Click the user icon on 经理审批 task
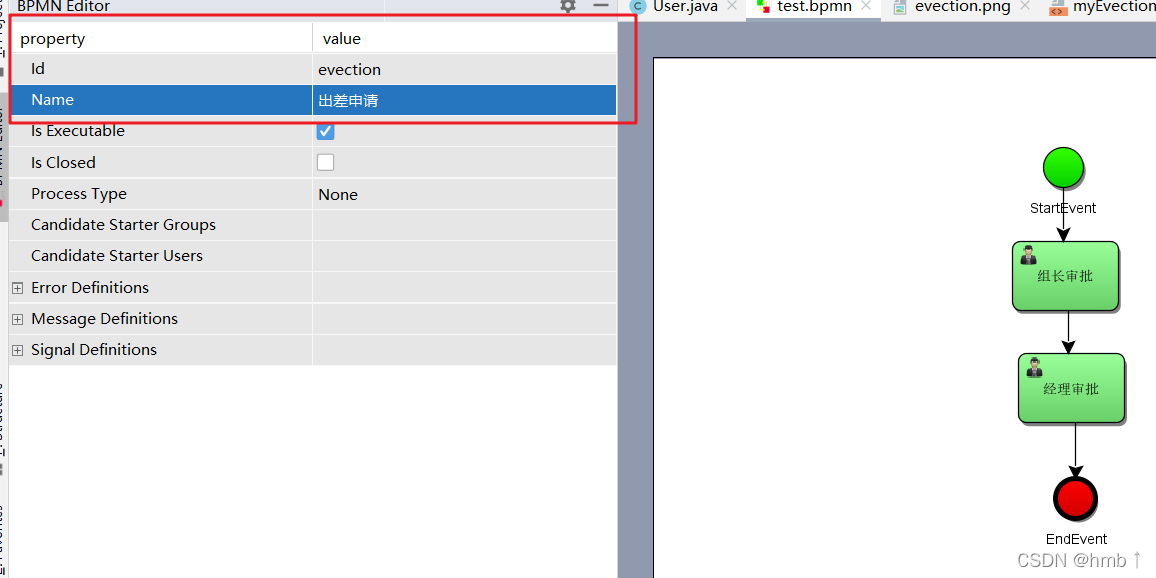Image resolution: width=1156 pixels, height=578 pixels. pyautogui.click(x=1034, y=367)
